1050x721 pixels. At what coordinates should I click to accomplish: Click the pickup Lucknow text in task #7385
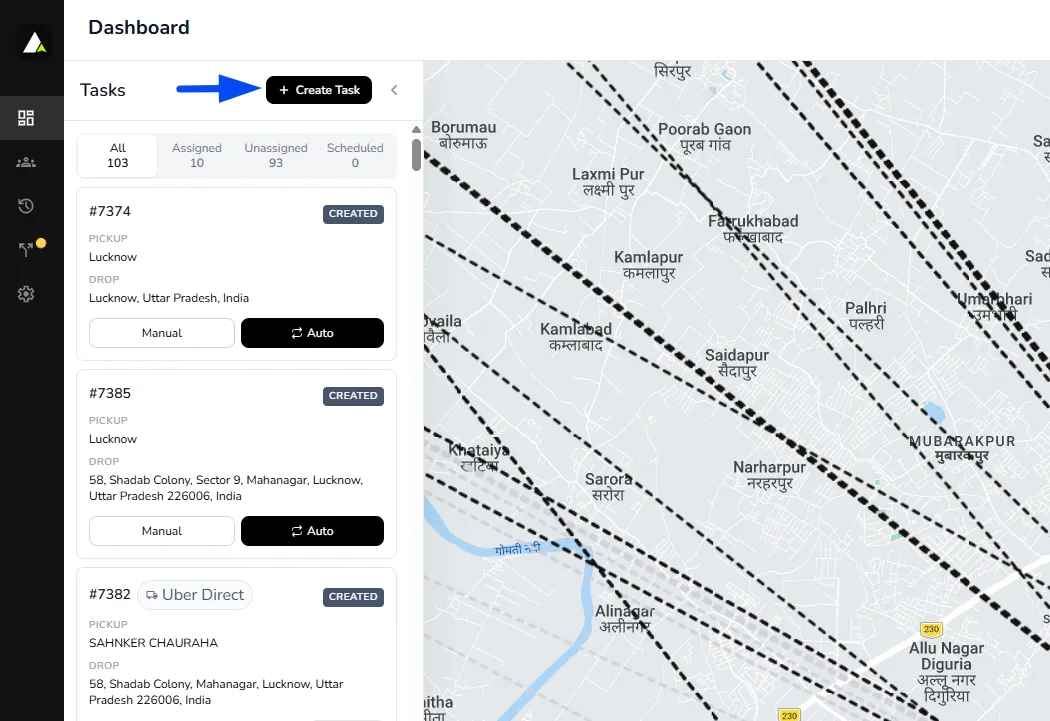click(x=112, y=439)
